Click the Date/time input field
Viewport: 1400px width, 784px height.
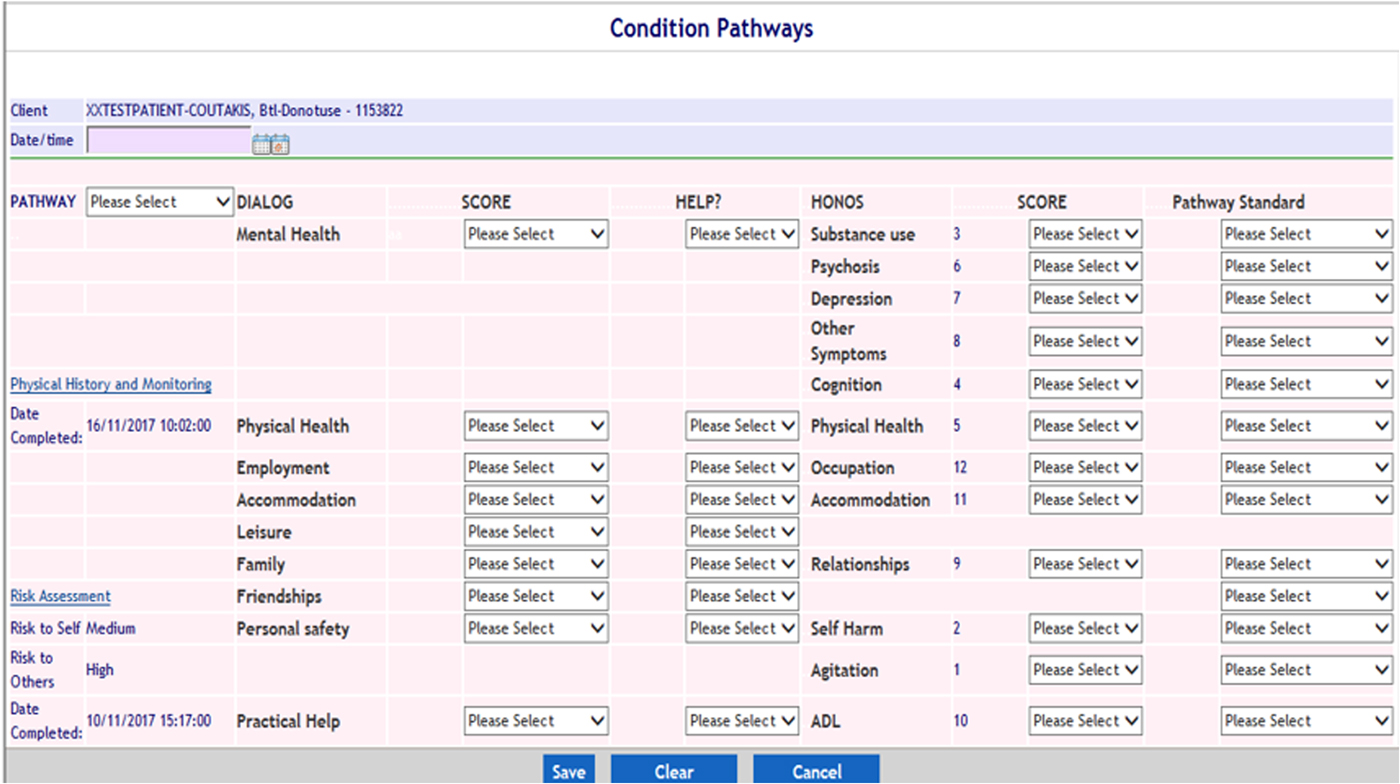coord(168,141)
